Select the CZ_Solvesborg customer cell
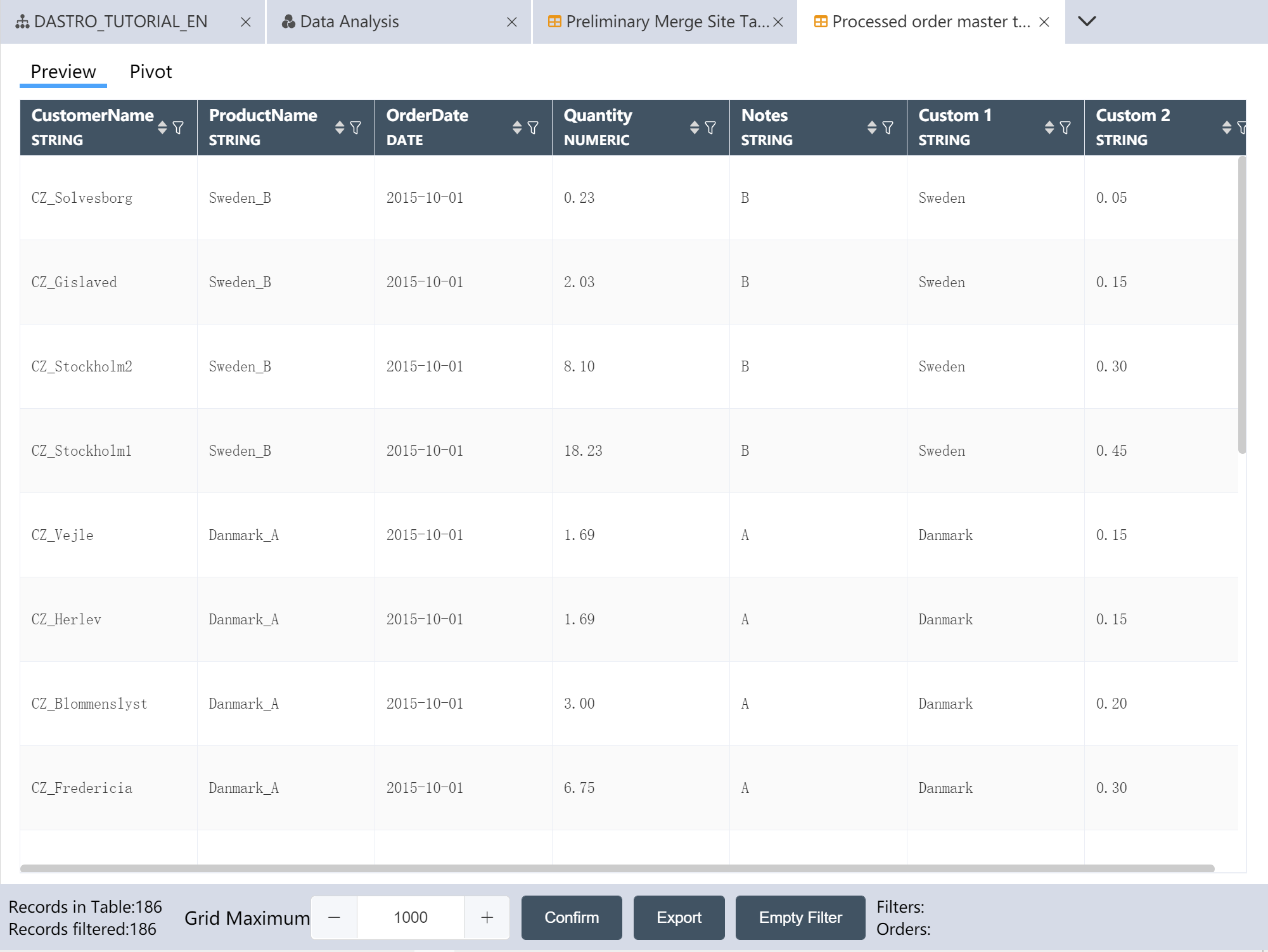The height and width of the screenshot is (952, 1268). [108, 198]
